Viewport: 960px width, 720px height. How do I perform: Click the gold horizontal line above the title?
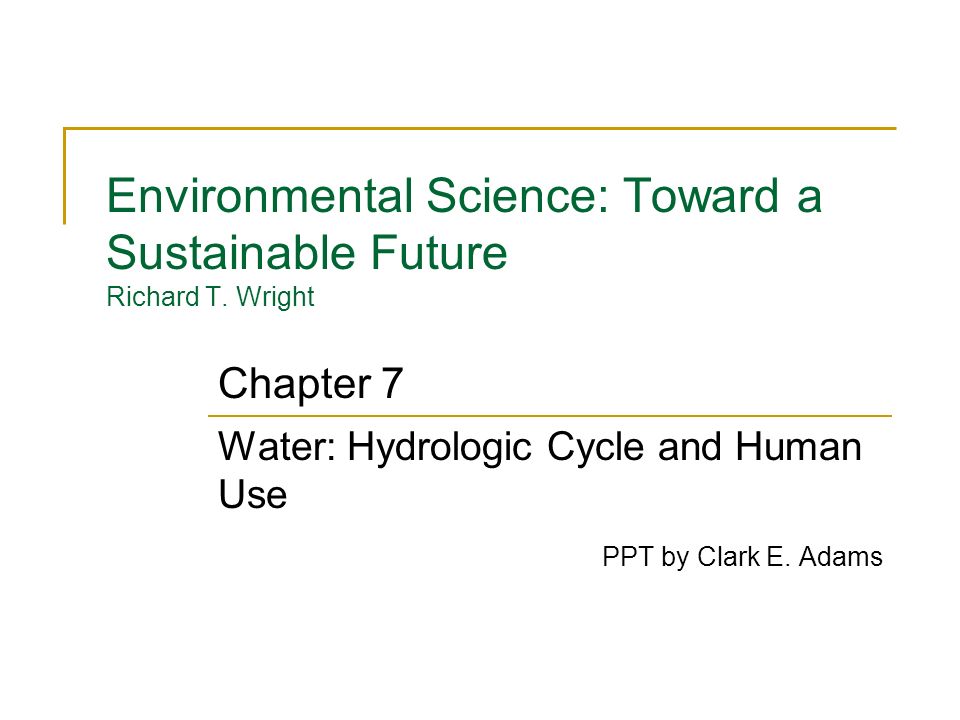[480, 129]
